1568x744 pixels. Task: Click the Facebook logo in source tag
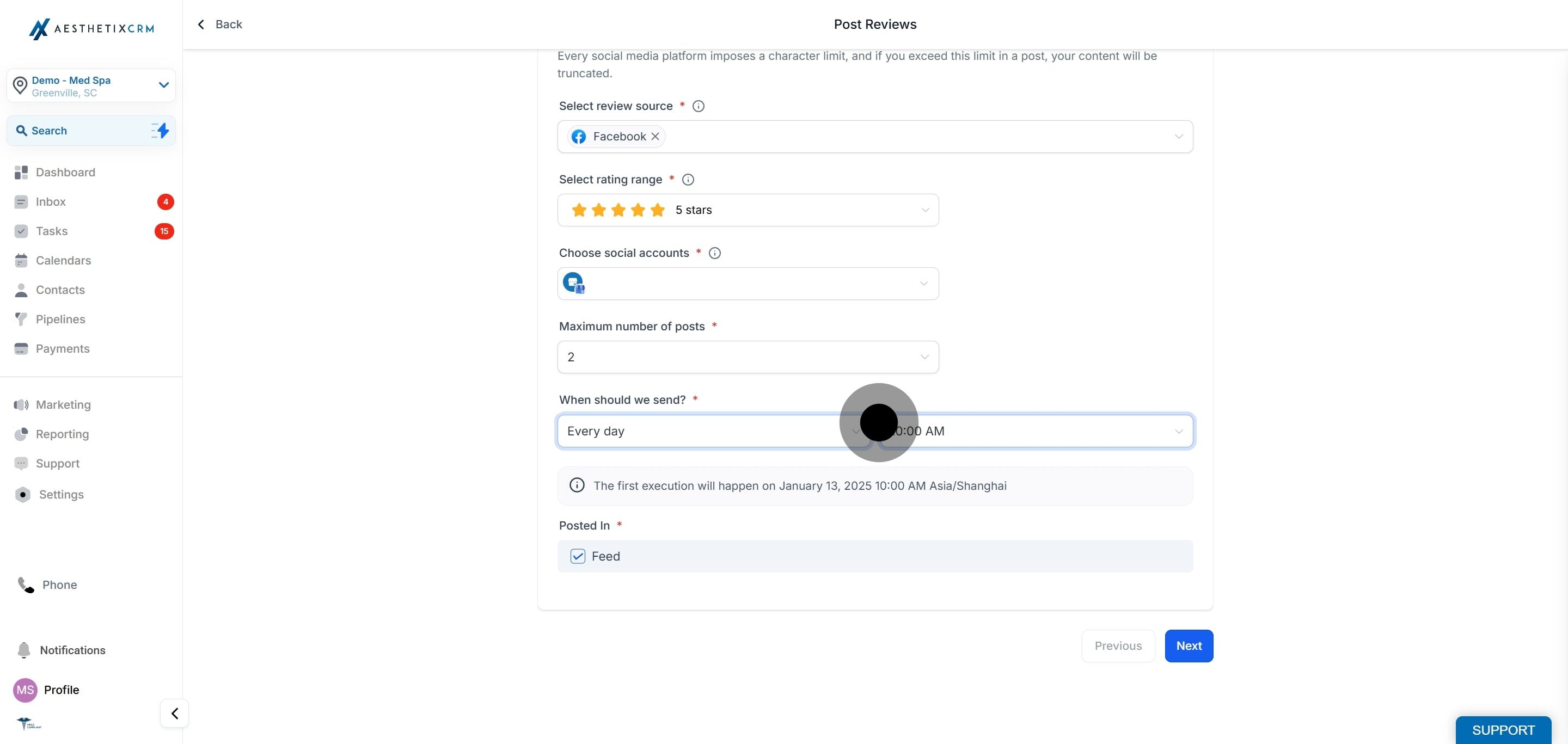point(579,136)
